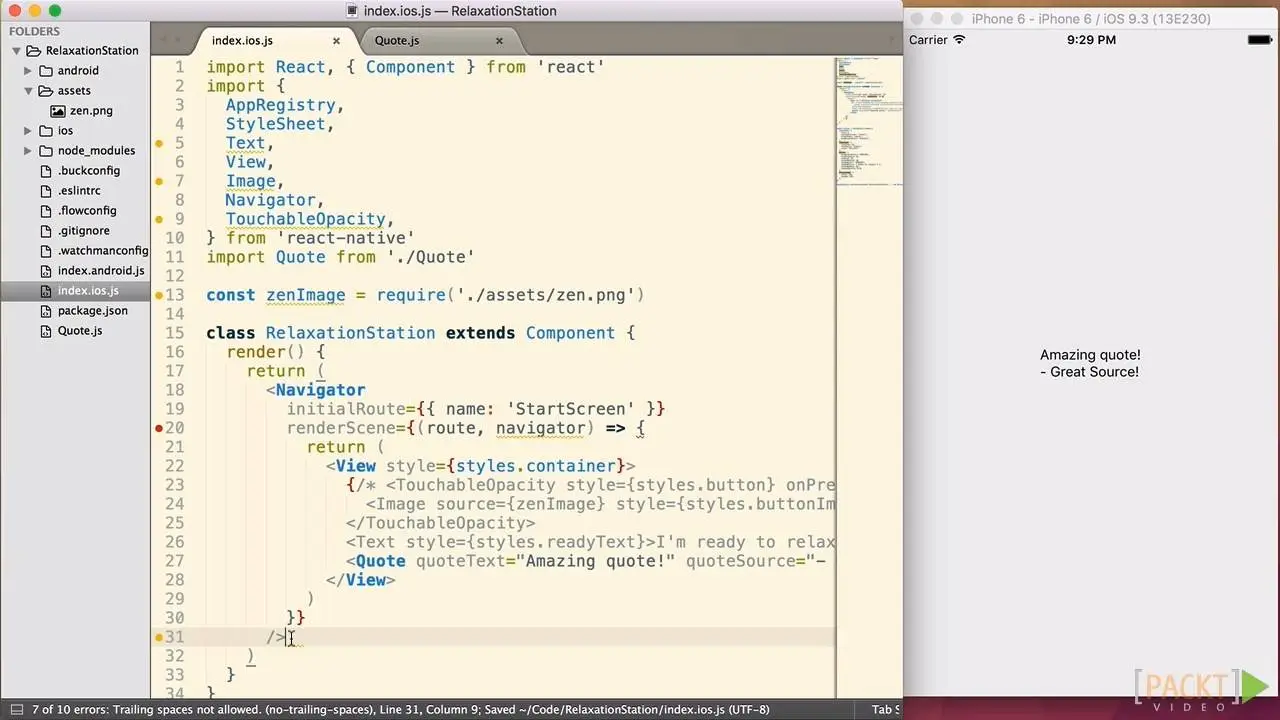Screen dimensions: 1280x720
Task: Open .buckconfig from the sidebar
Action: coord(89,171)
